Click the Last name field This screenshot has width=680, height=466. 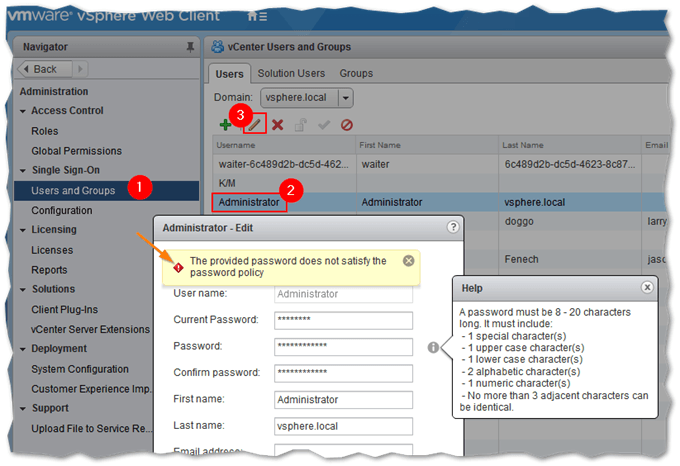[x=343, y=426]
